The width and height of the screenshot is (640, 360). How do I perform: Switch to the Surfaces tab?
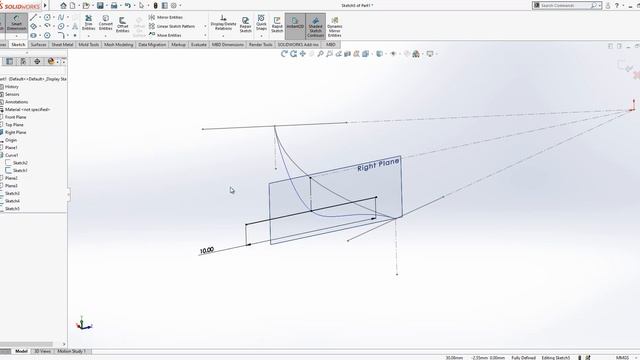tap(39, 44)
